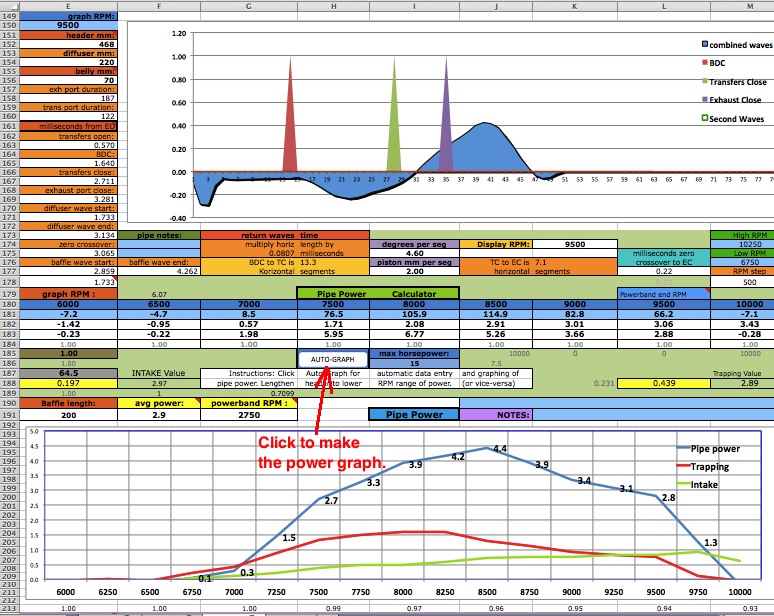Select the yellow 0.197 cell

(x=68, y=383)
